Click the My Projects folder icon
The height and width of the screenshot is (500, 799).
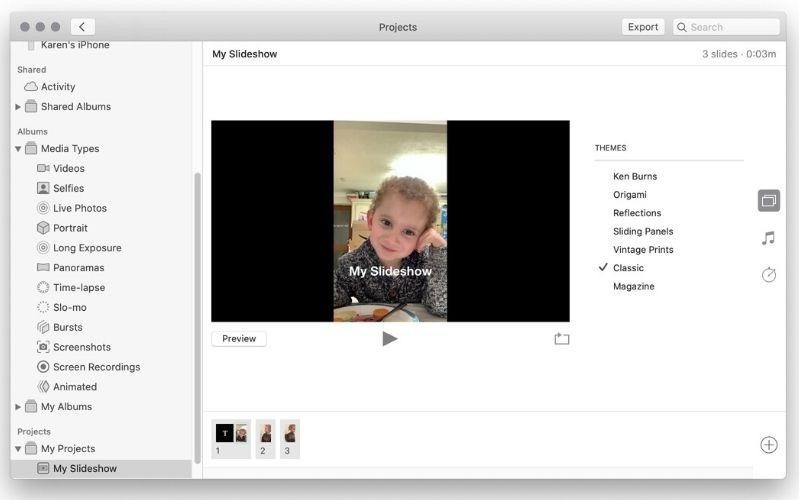point(31,449)
